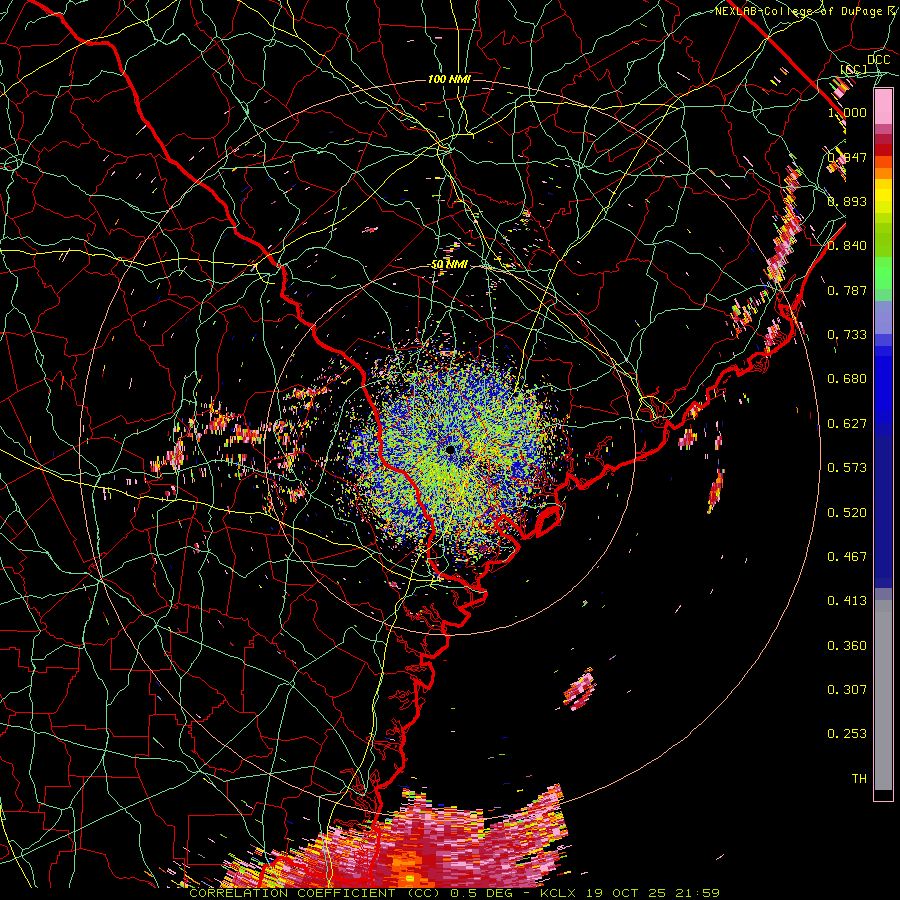
Task: Select the 0.840 legend value
Action: 847,246
